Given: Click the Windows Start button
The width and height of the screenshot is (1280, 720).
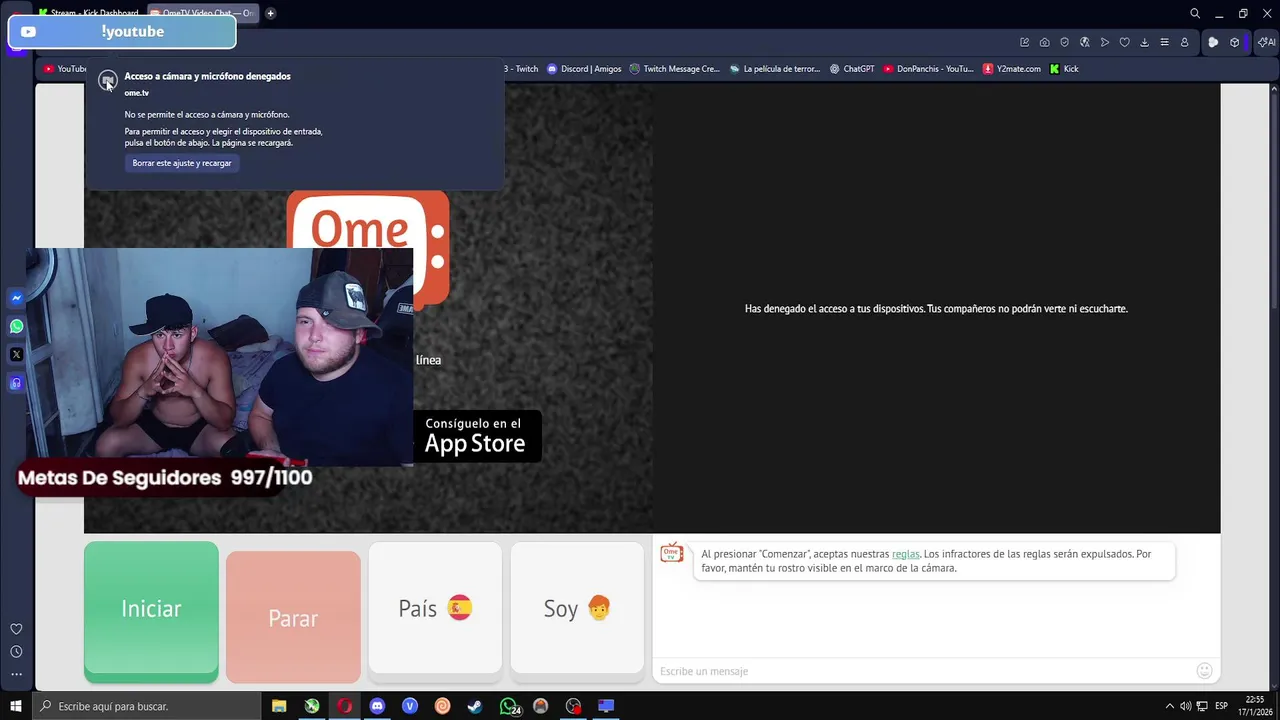Looking at the screenshot, I should (16, 706).
